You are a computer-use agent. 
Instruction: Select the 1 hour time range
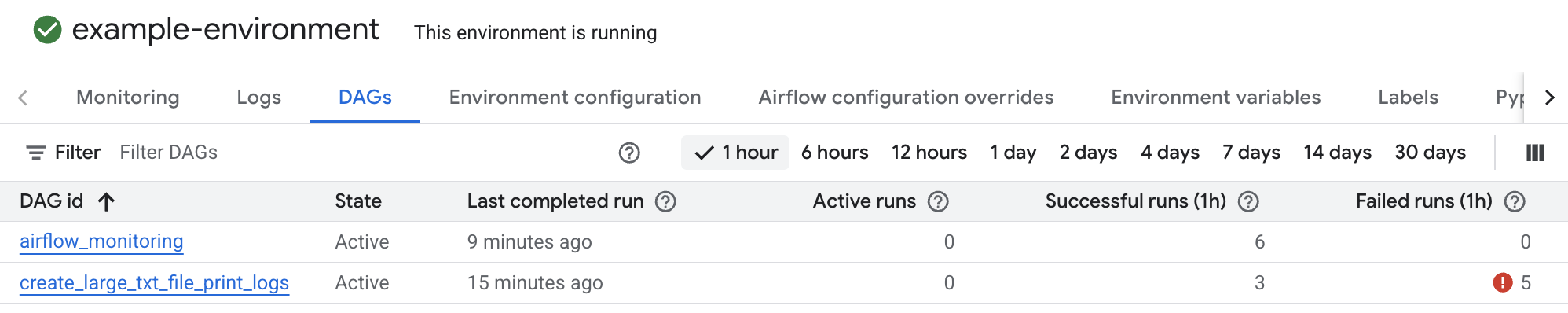pyautogui.click(x=735, y=153)
